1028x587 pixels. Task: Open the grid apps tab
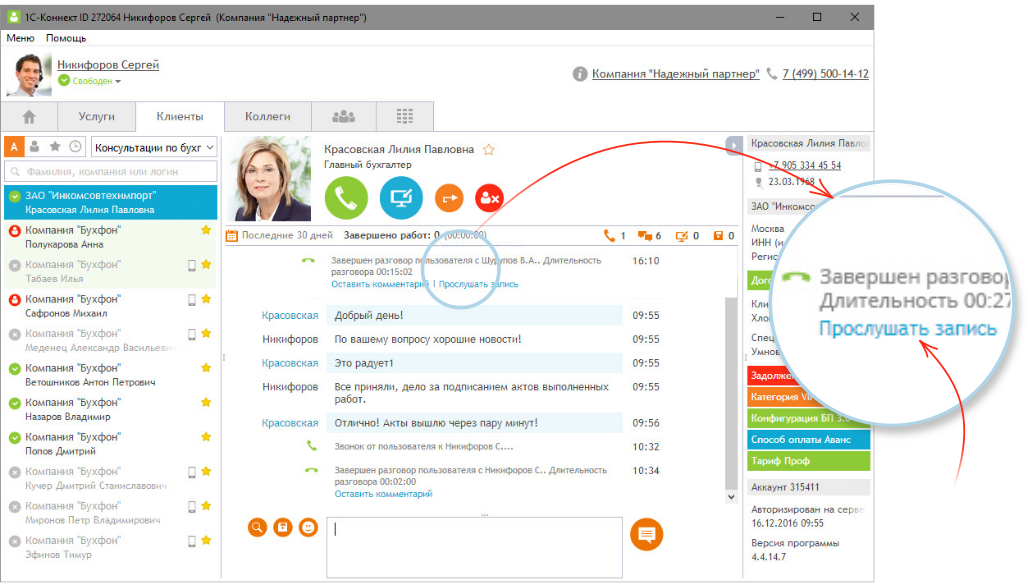coord(405,117)
